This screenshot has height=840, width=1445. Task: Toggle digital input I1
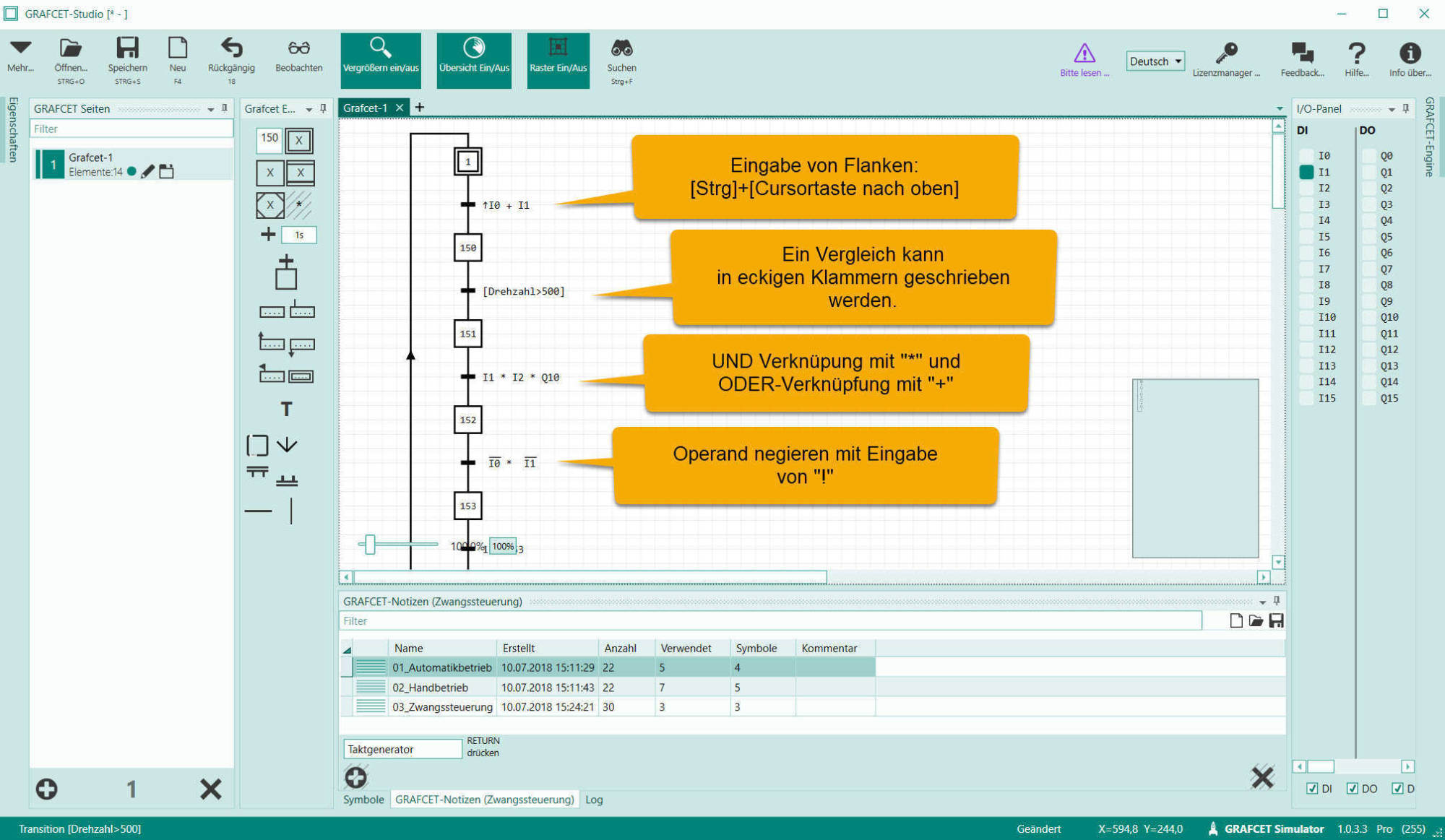[1306, 172]
